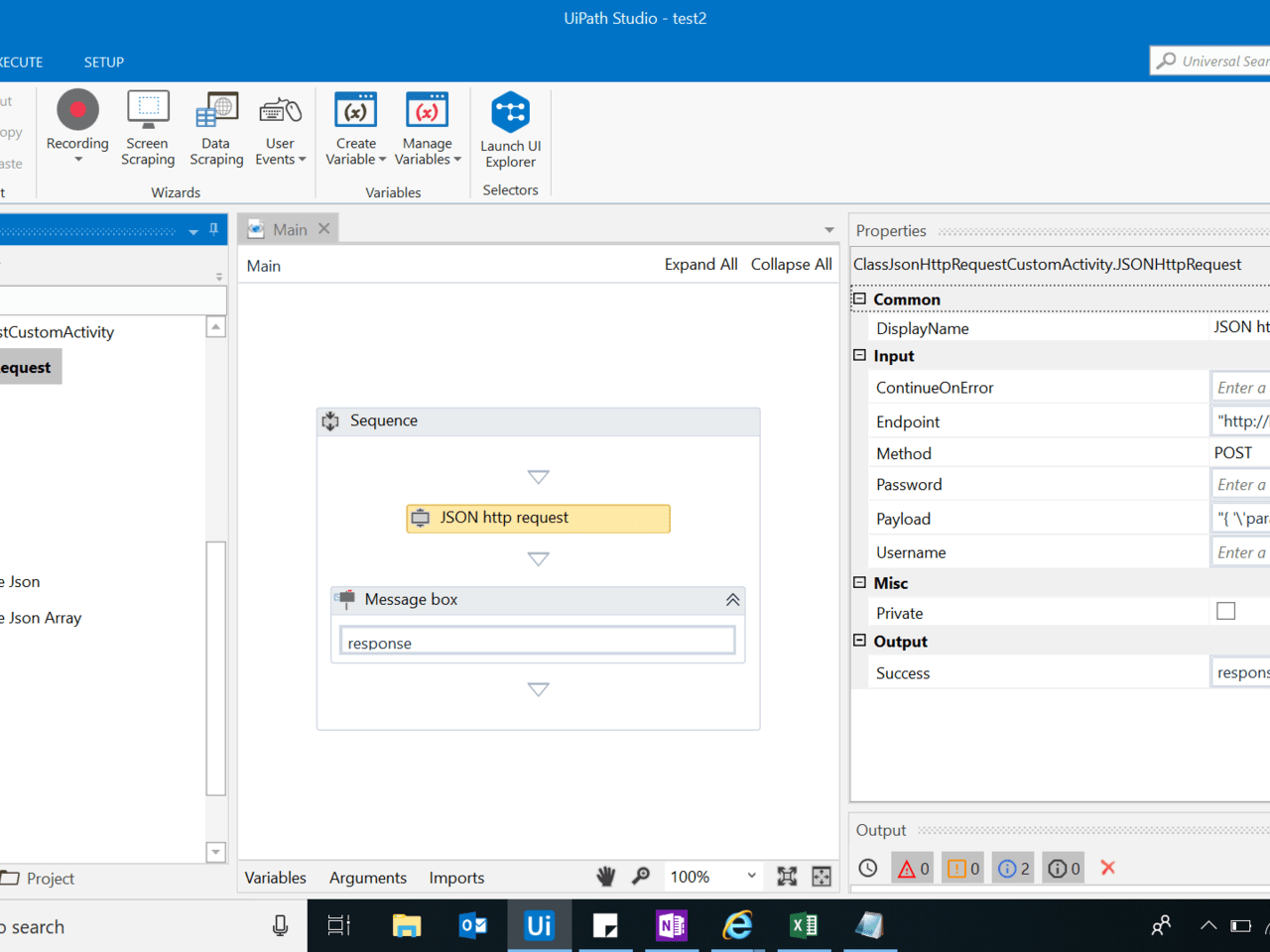
Task: Clear the Output panel with red X
Action: click(x=1108, y=868)
